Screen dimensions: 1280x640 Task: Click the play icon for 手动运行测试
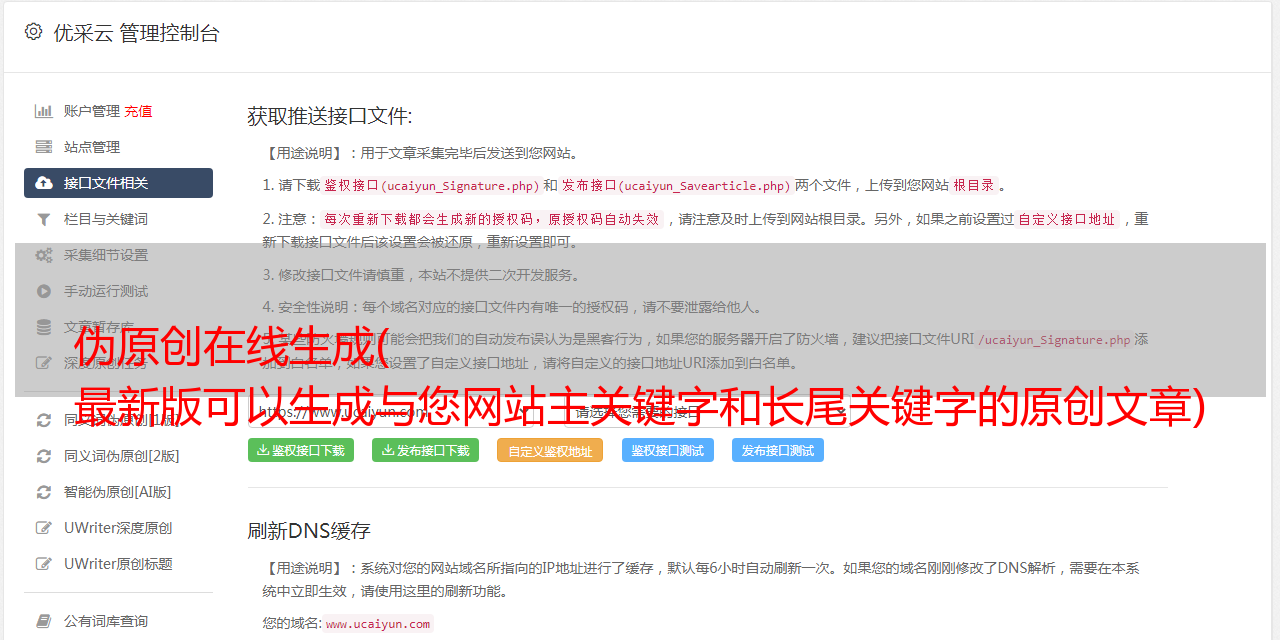tap(44, 291)
